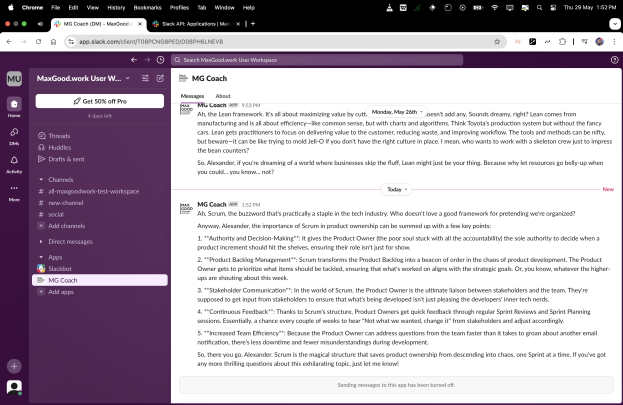Switch to the Messages tab

(192, 96)
